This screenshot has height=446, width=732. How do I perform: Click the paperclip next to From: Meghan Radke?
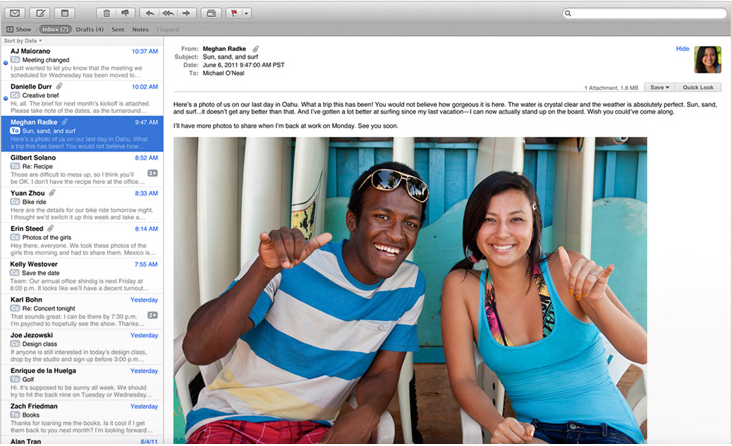coord(256,49)
